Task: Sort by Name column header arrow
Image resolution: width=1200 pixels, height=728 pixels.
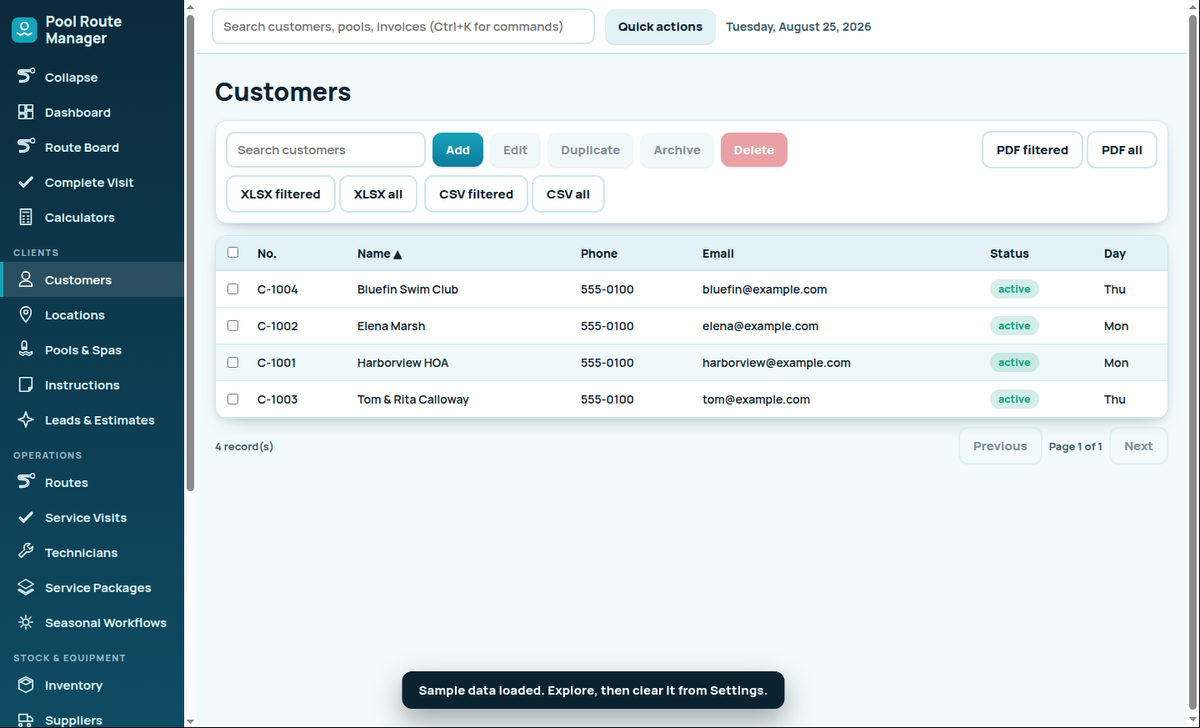Action: (x=397, y=254)
